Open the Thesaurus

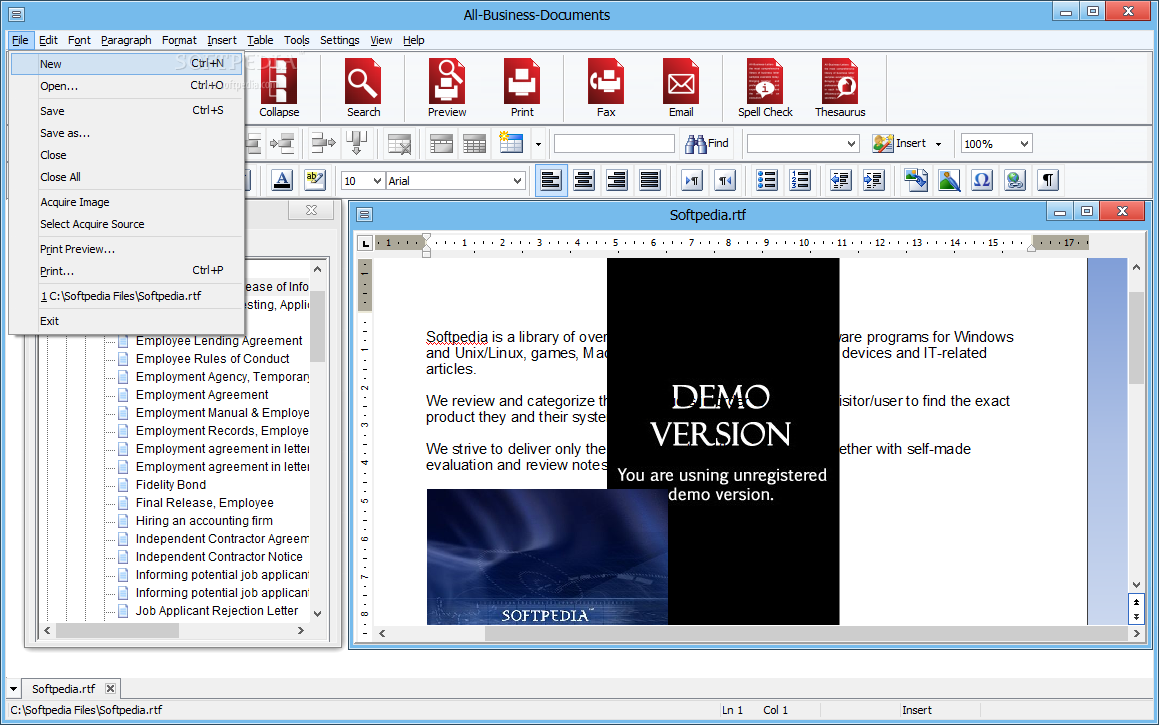(x=840, y=89)
